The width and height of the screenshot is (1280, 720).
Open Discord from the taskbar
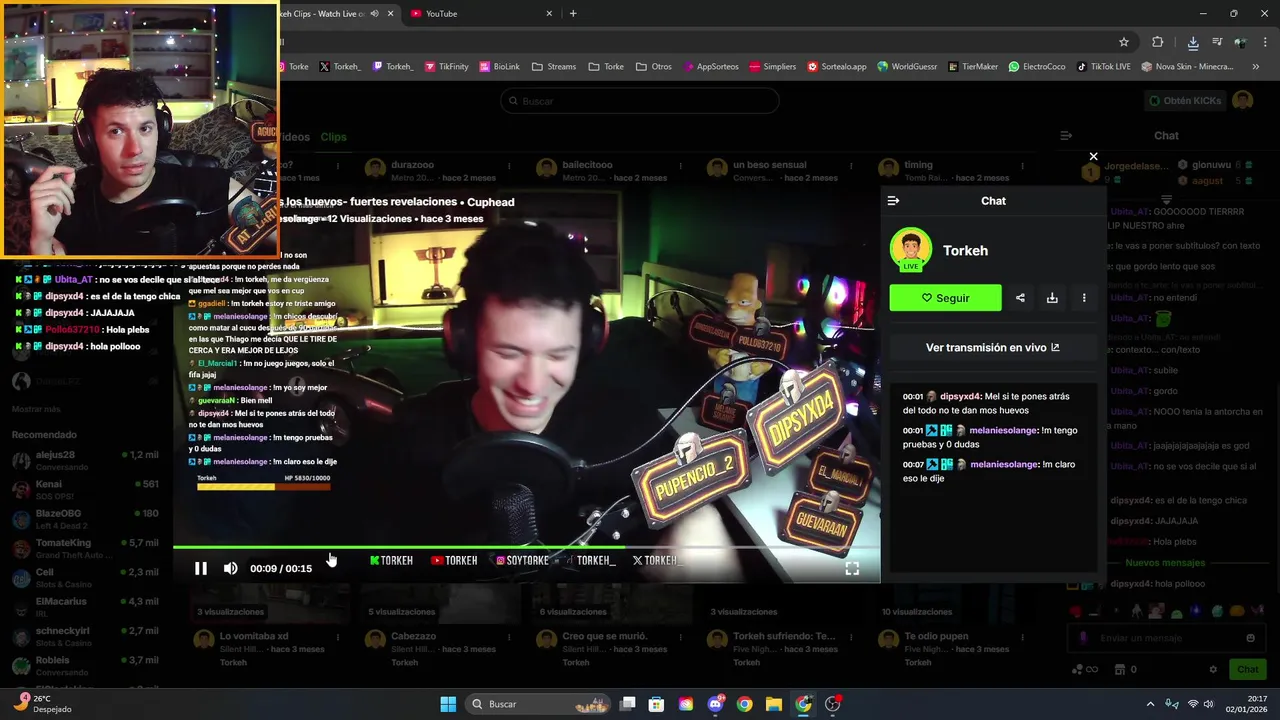coord(715,704)
